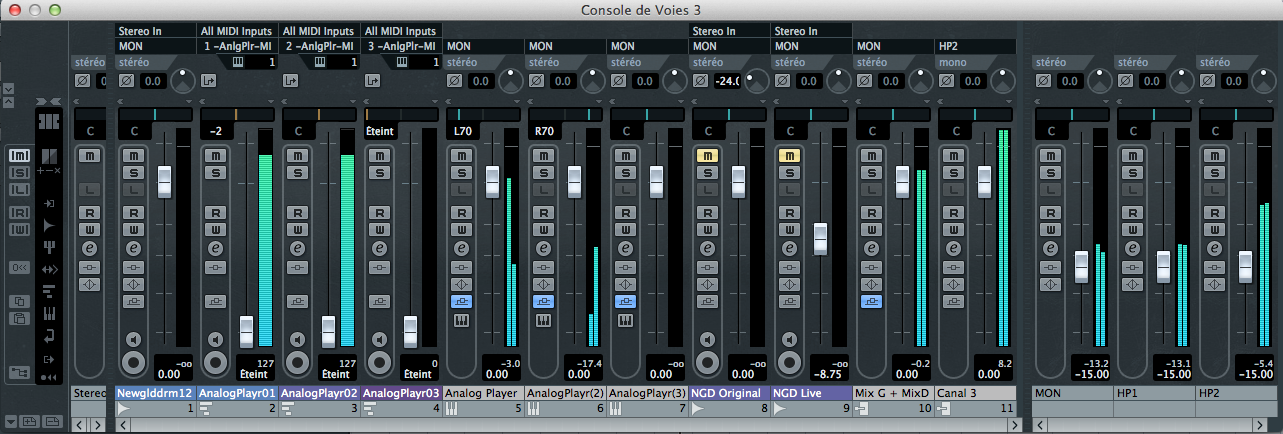Select the NGD Live channel name label
Image resolution: width=1283 pixels, height=434 pixels.
(810, 393)
